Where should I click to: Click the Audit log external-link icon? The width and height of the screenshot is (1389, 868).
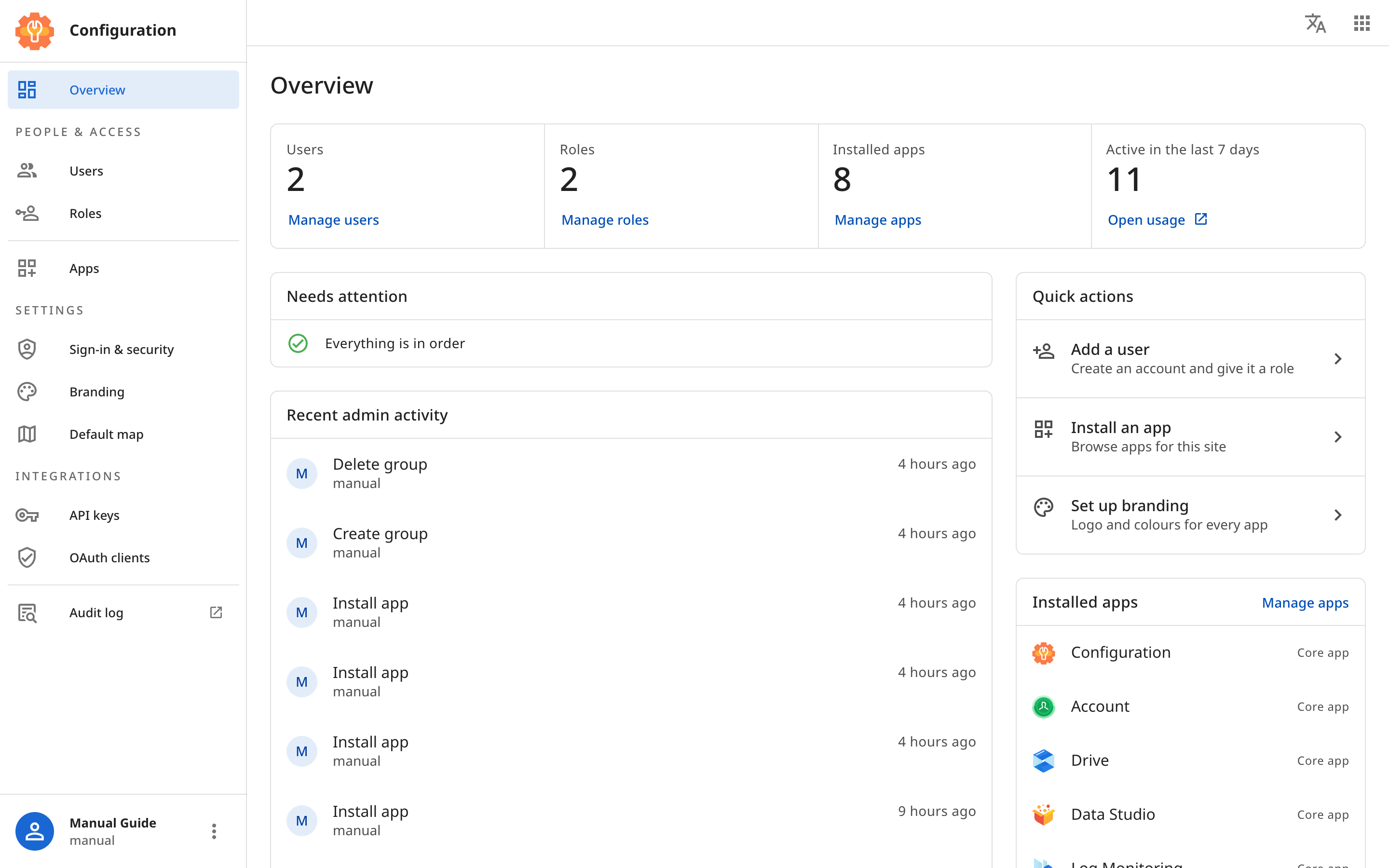216,612
